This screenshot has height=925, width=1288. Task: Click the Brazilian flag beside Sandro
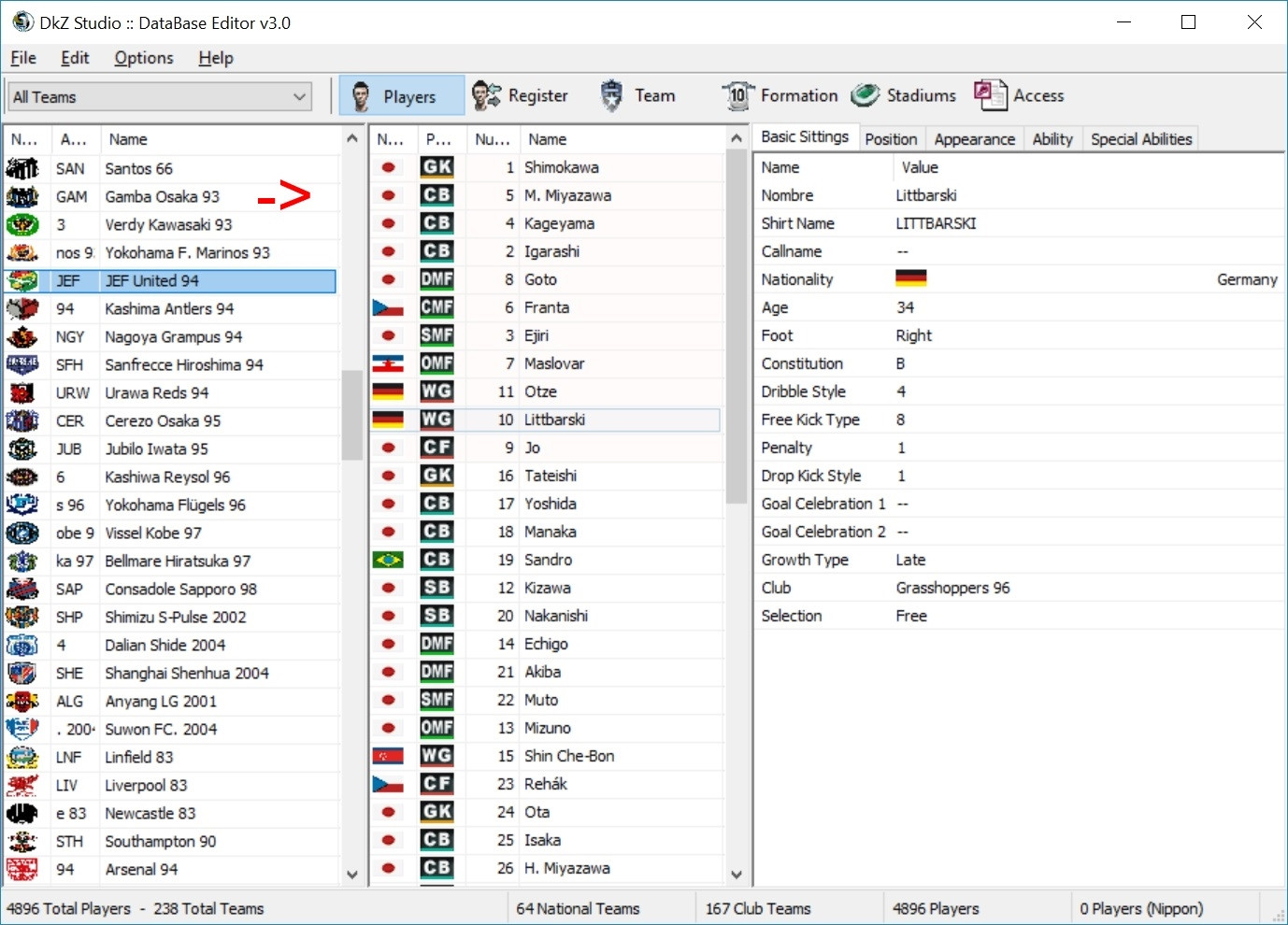tap(388, 560)
